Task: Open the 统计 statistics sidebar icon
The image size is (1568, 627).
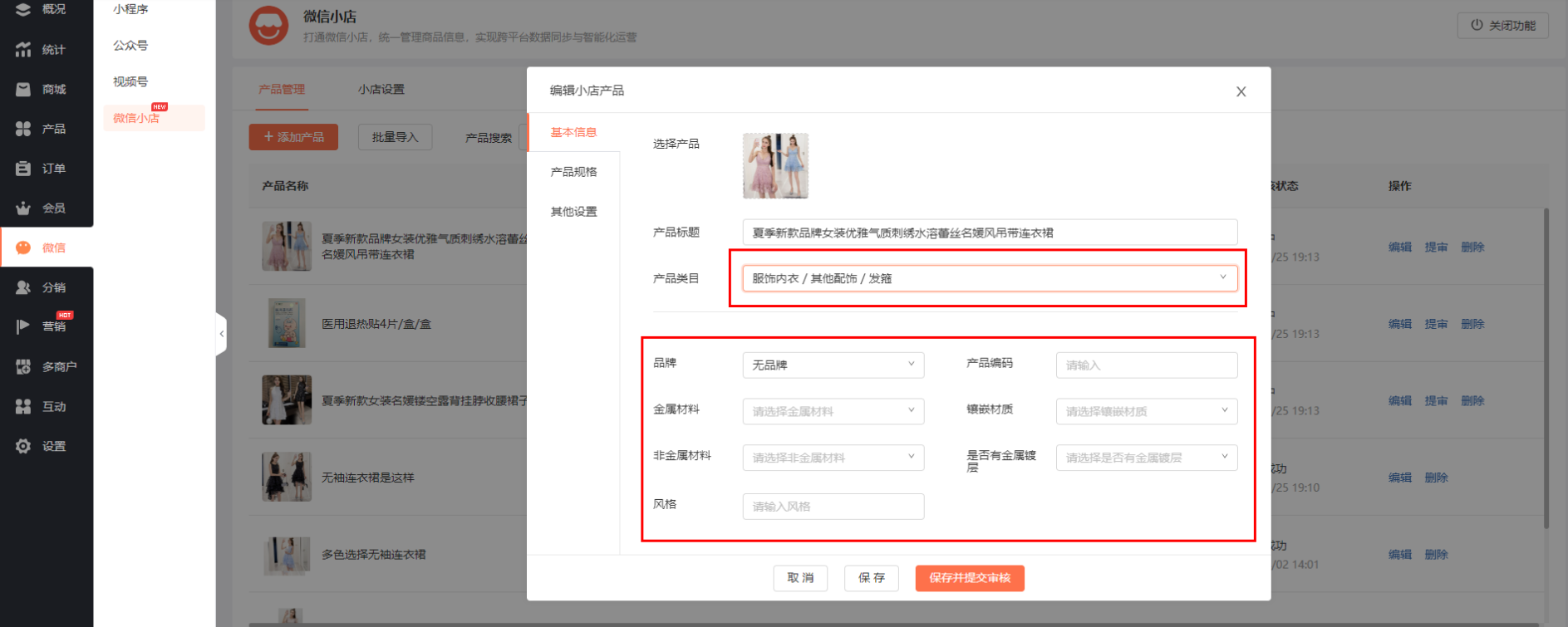Action: click(x=23, y=49)
